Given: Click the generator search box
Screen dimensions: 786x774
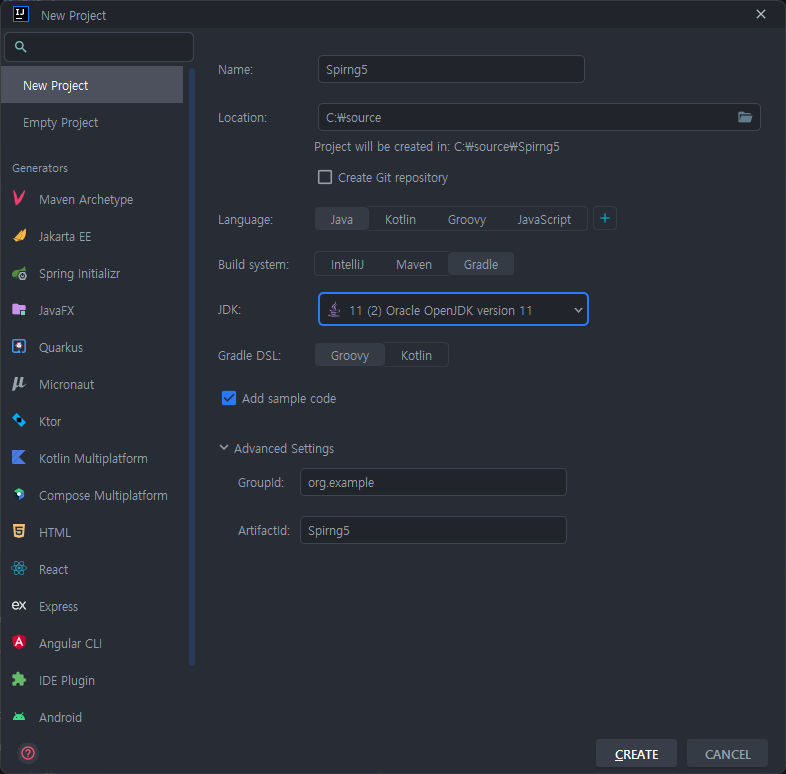Looking at the screenshot, I should (99, 47).
